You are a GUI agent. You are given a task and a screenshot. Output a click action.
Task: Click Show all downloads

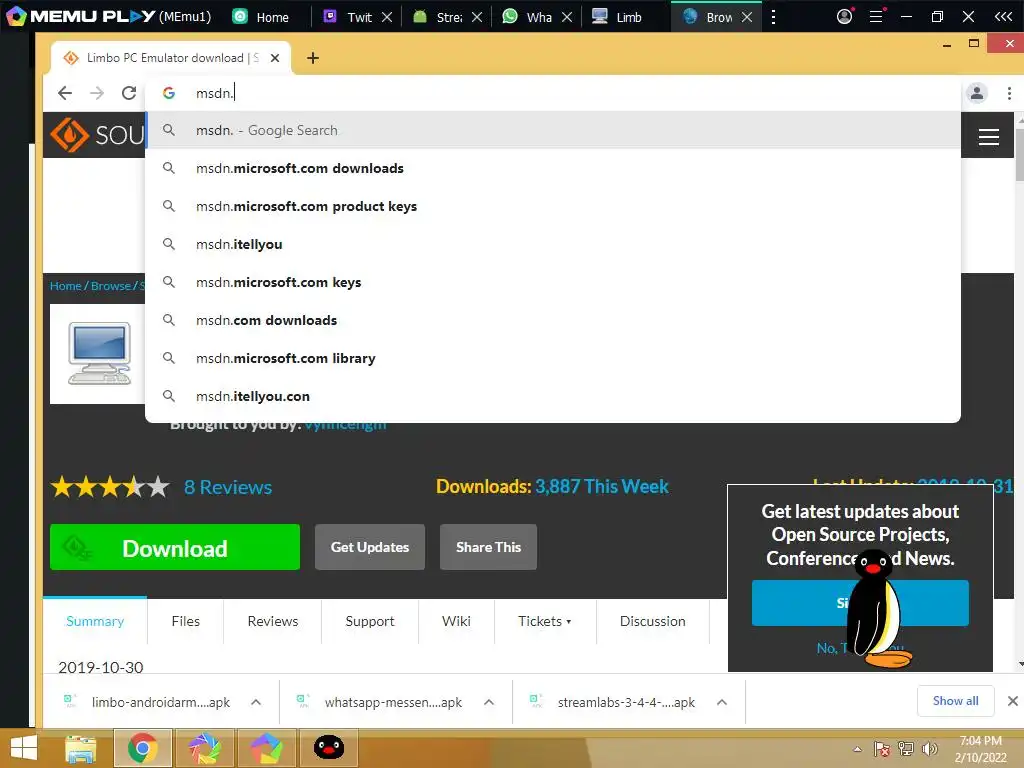(955, 701)
